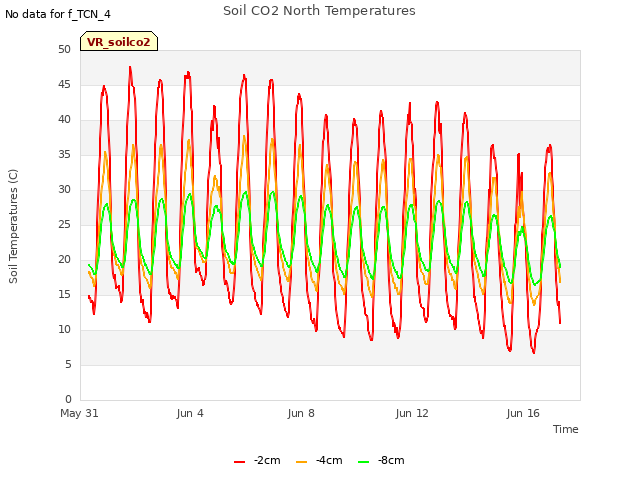Click the VR_soilco2 annotation label
The width and height of the screenshot is (640, 480).
tap(119, 42)
